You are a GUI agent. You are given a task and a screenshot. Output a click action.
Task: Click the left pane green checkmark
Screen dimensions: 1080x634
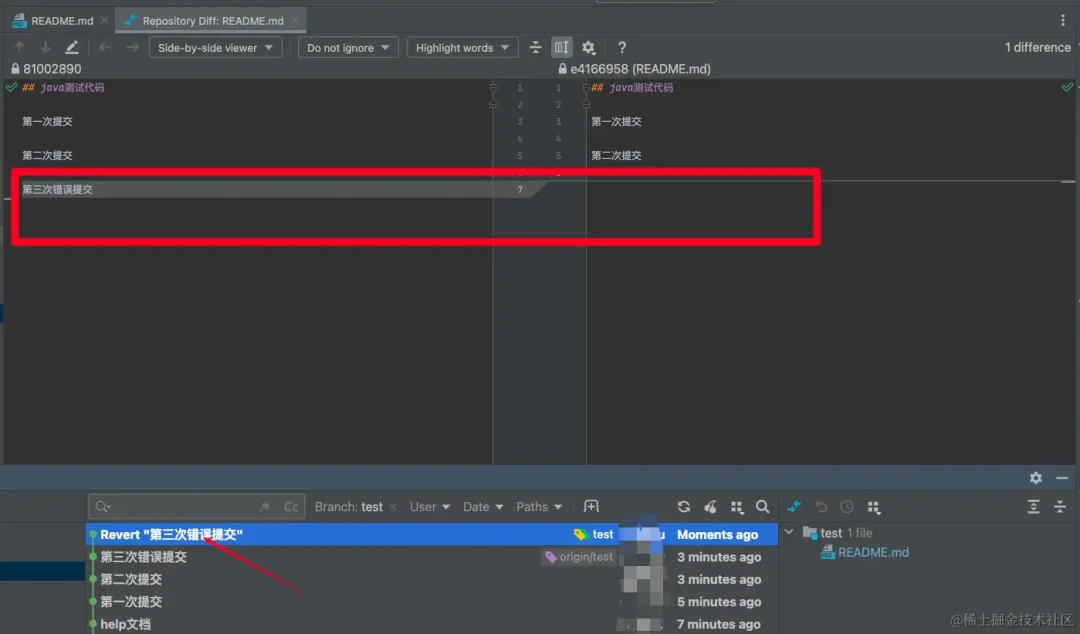[x=11, y=88]
